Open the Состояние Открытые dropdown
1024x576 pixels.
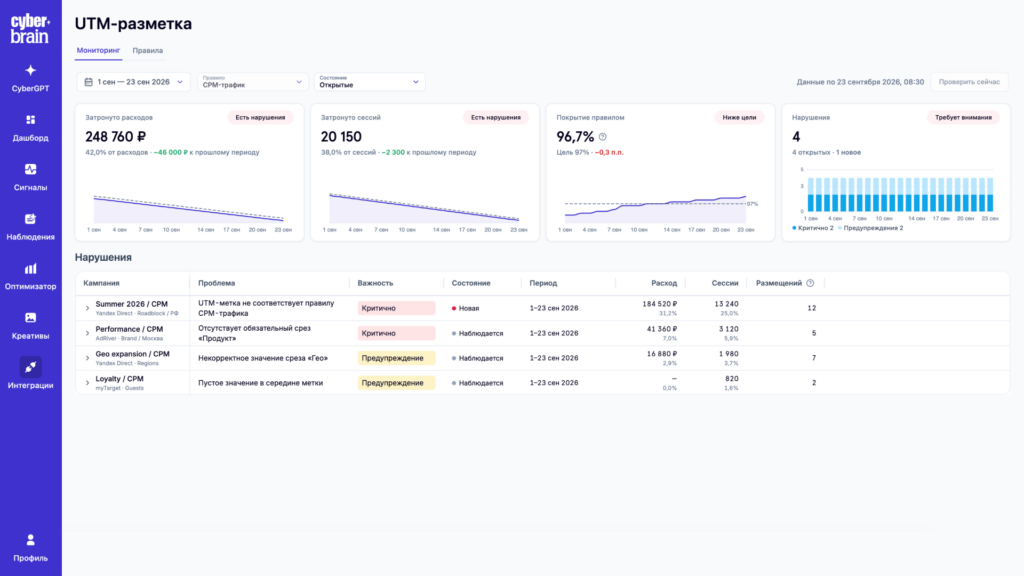click(x=370, y=82)
